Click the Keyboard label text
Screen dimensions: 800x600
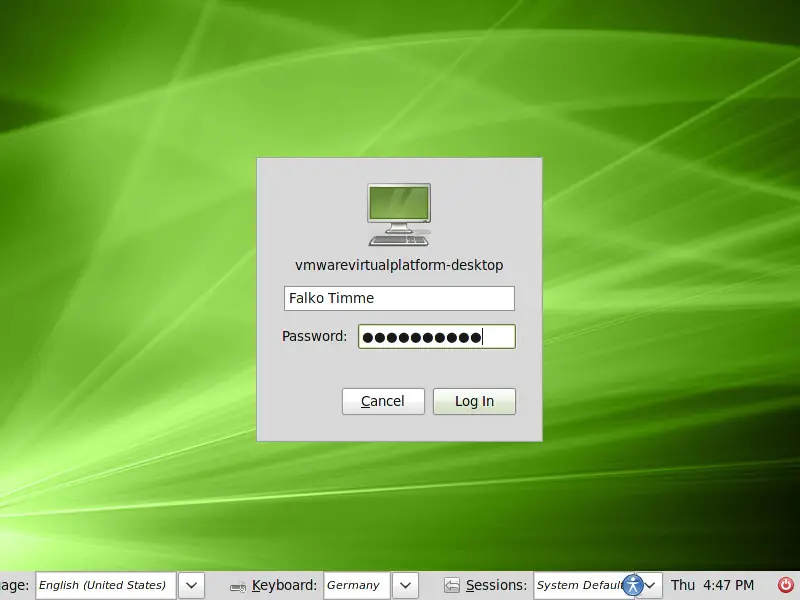[284, 585]
